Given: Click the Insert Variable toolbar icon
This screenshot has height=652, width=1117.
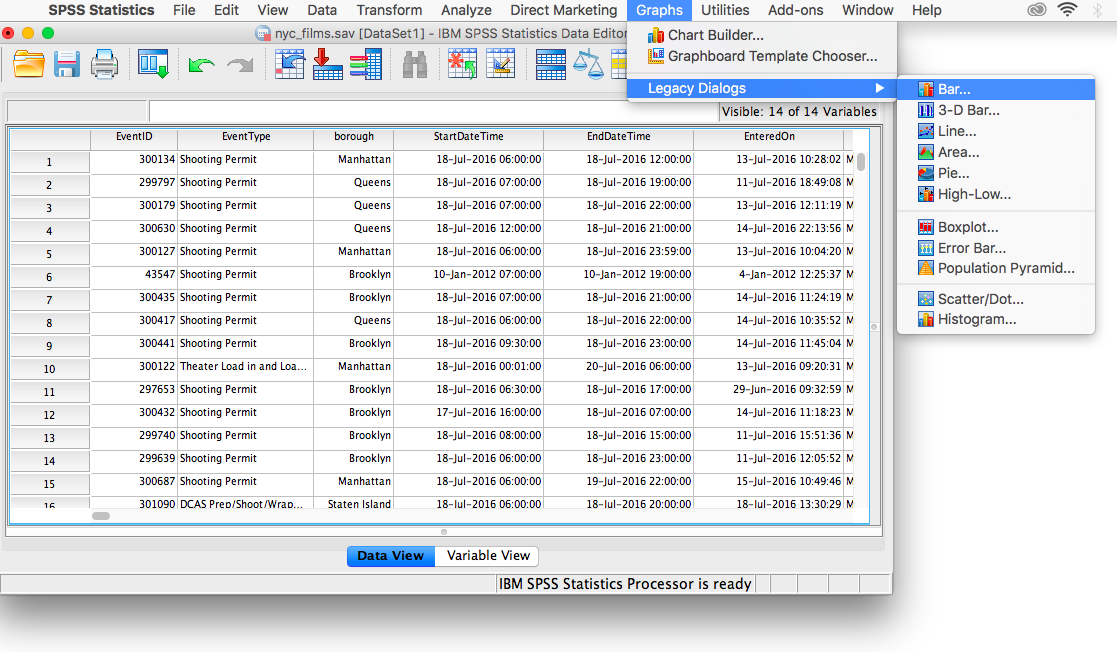Looking at the screenshot, I should (x=501, y=64).
